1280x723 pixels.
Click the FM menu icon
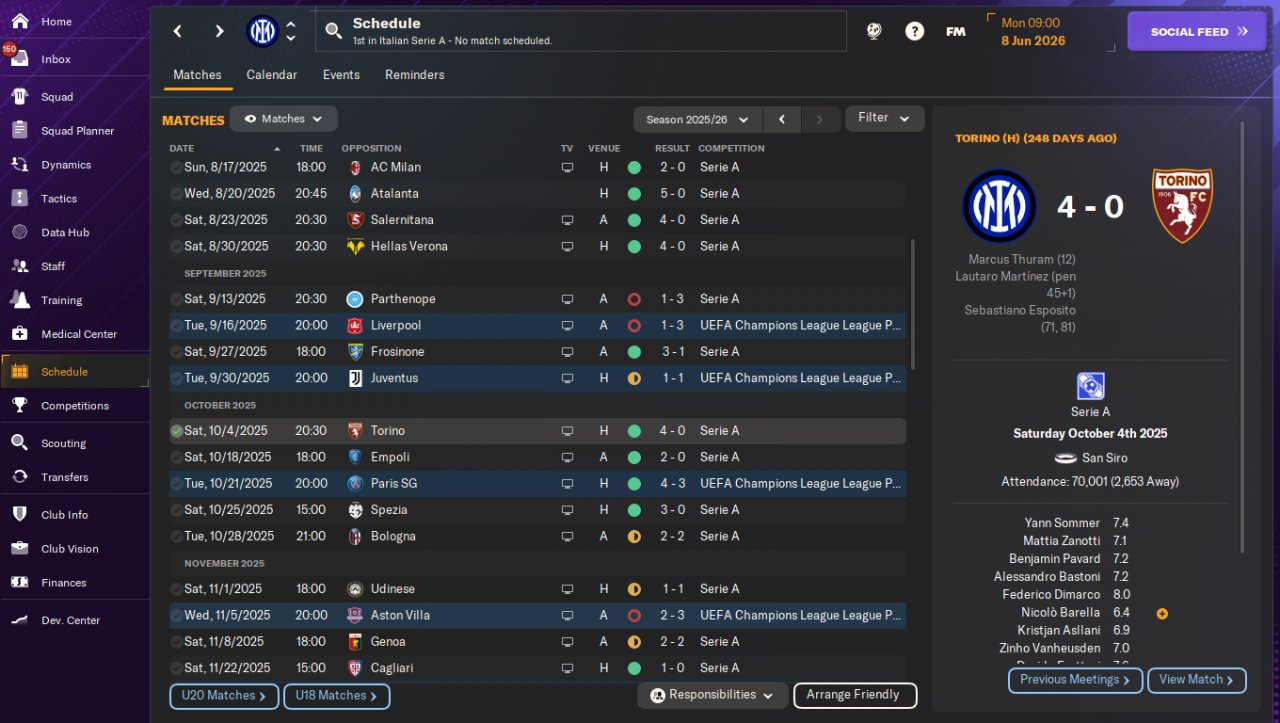(x=955, y=31)
